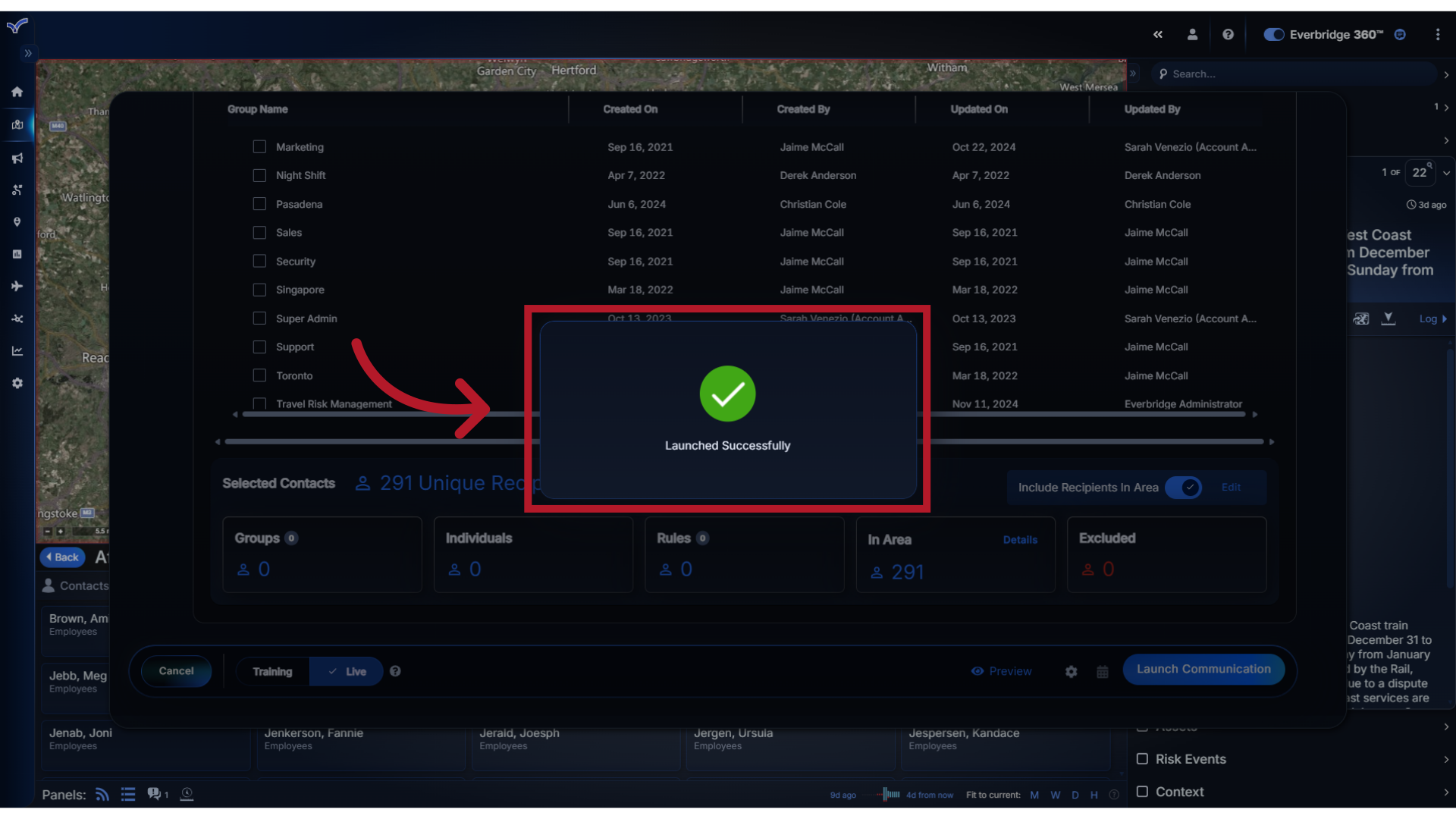Image resolution: width=1456 pixels, height=819 pixels.
Task: Sort by Updated By column header
Action: pyautogui.click(x=1152, y=109)
